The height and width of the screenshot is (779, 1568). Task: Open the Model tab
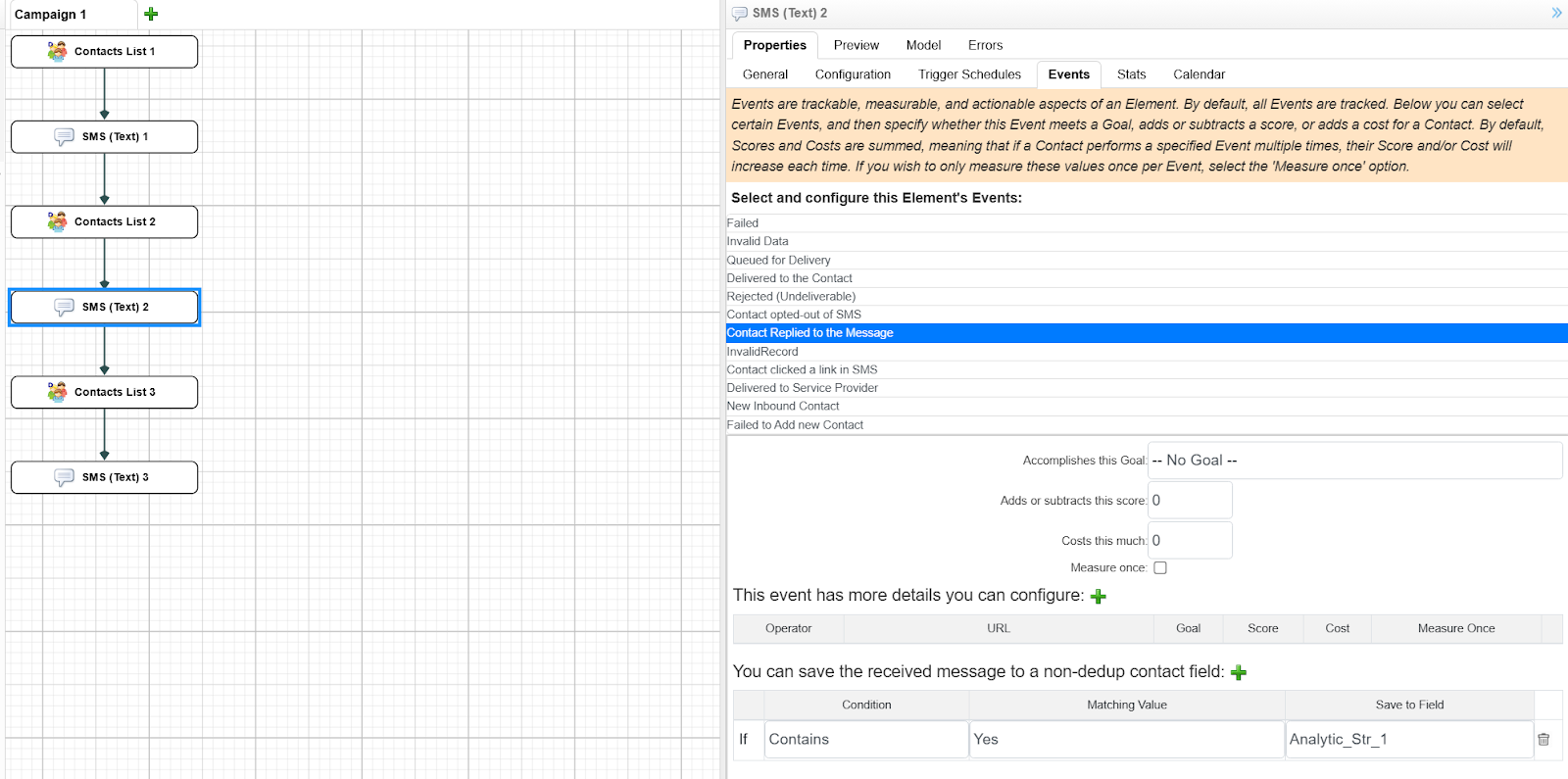[x=923, y=45]
